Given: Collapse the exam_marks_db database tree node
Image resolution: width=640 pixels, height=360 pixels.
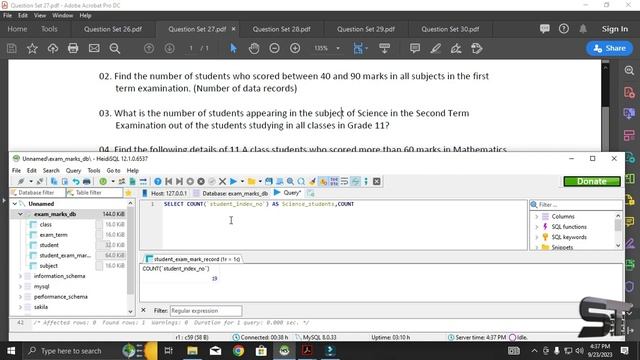Looking at the screenshot, I should 20,214.
